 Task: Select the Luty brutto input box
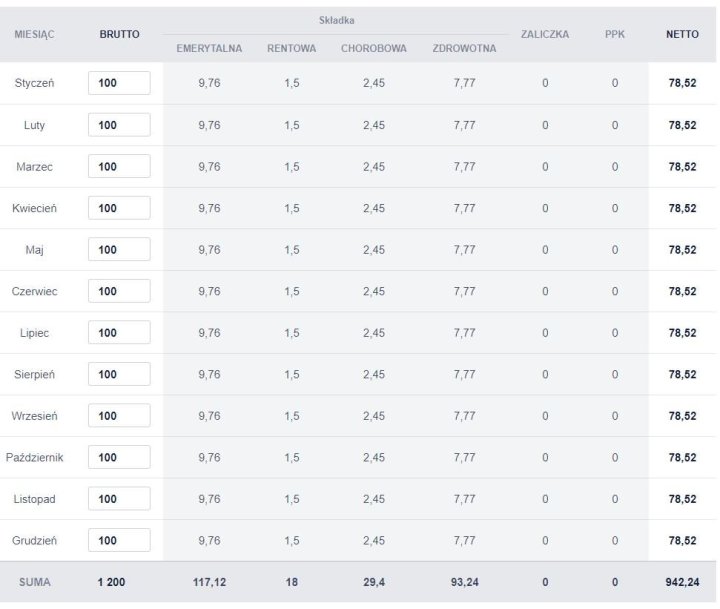click(119, 125)
